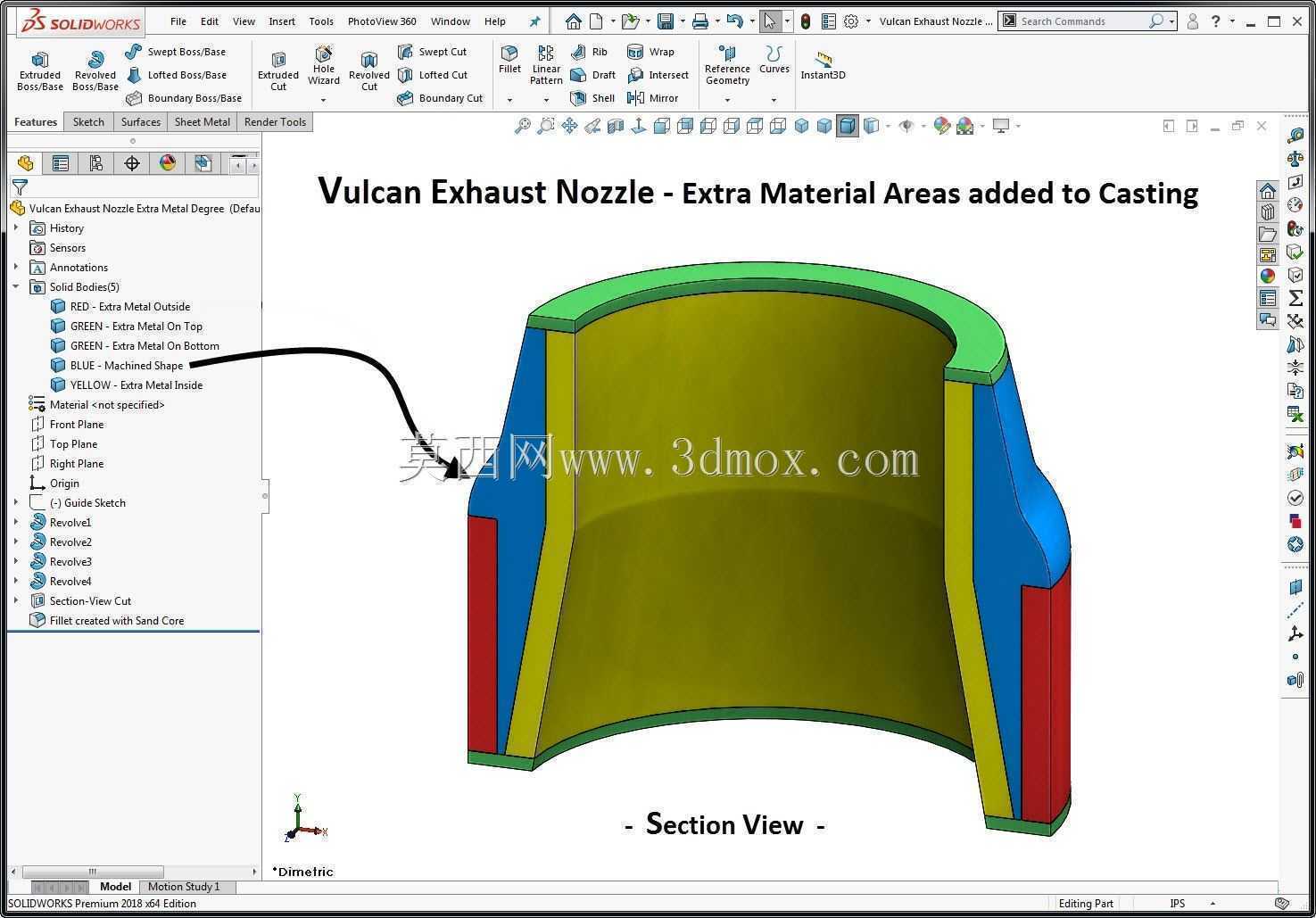Expand the Section-View Cut node
Screen dimensions: 1316x918
pyautogui.click(x=16, y=601)
